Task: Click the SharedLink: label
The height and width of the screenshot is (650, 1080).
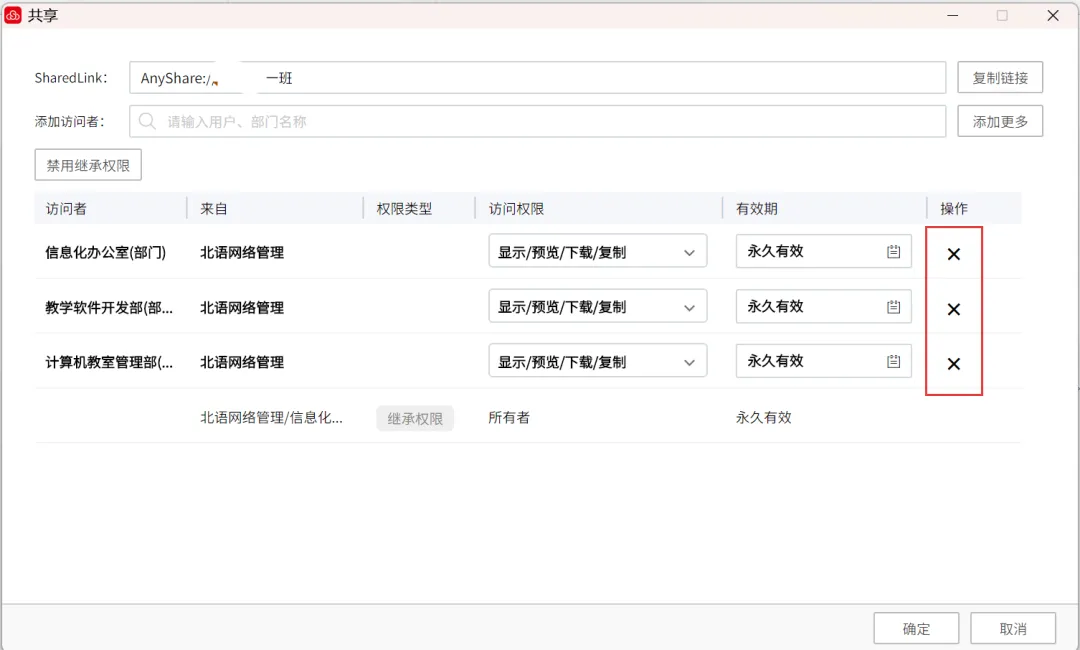Action: tap(71, 78)
